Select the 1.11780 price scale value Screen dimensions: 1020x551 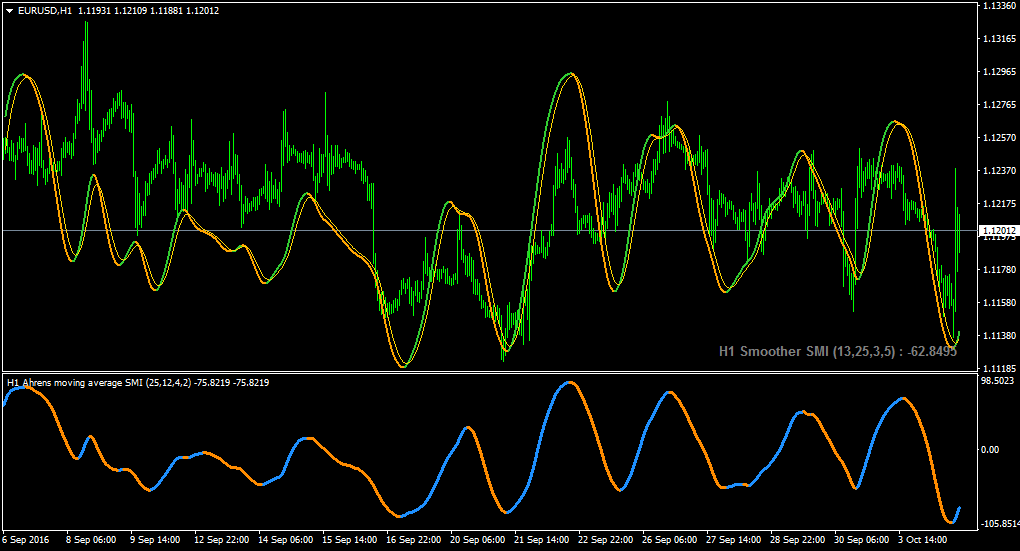click(999, 269)
